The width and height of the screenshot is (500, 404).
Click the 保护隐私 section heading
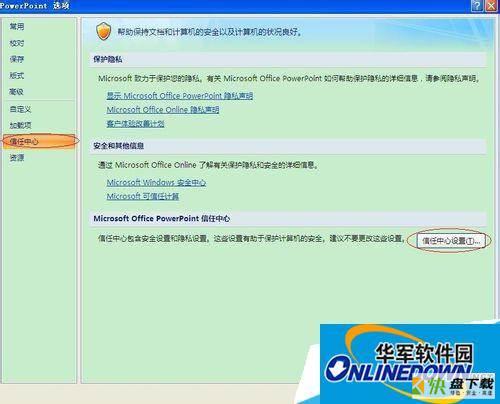click(x=108, y=59)
